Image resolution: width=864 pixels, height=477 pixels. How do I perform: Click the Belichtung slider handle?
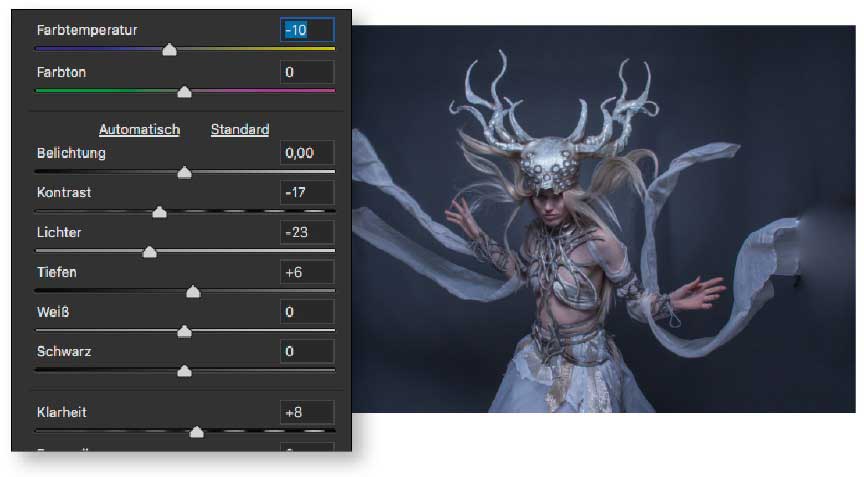pos(184,173)
